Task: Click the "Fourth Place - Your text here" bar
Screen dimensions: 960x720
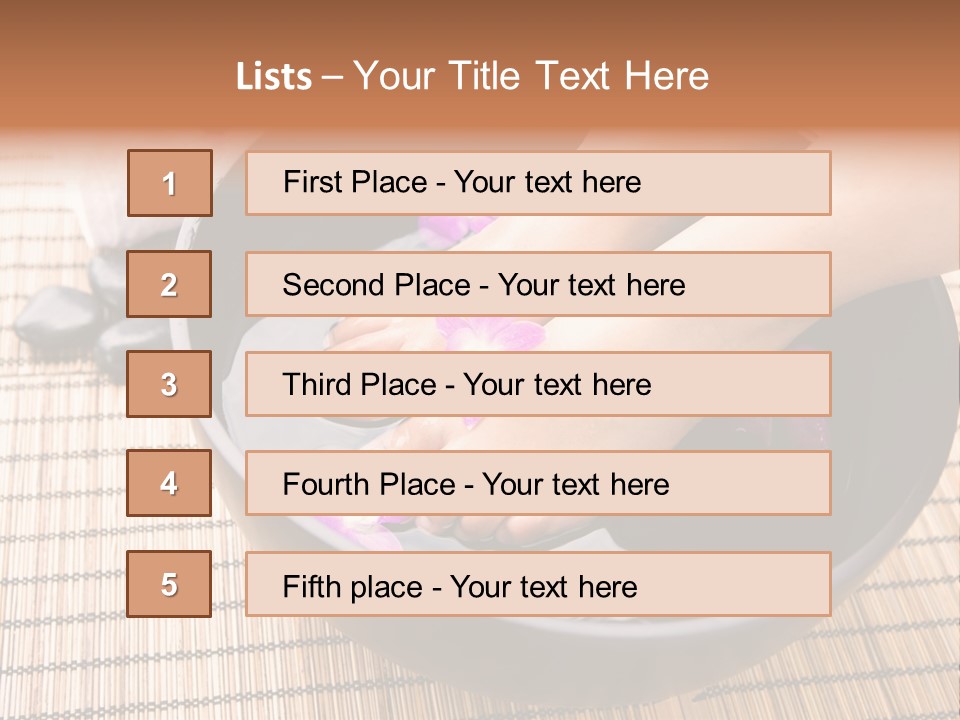Action: point(538,484)
